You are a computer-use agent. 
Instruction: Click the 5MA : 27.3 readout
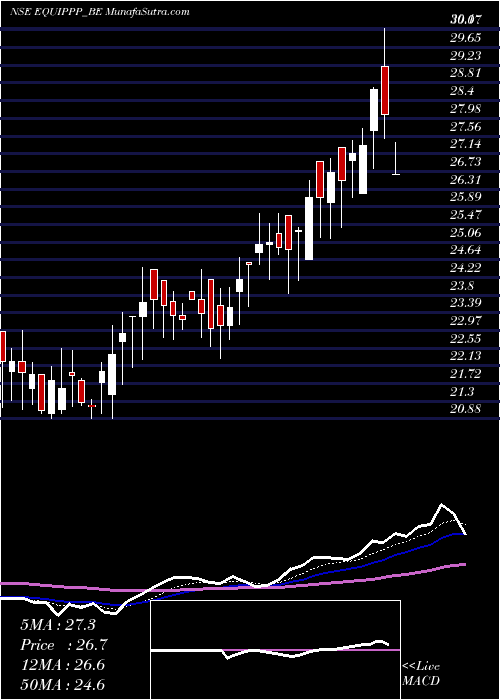(x=58, y=625)
